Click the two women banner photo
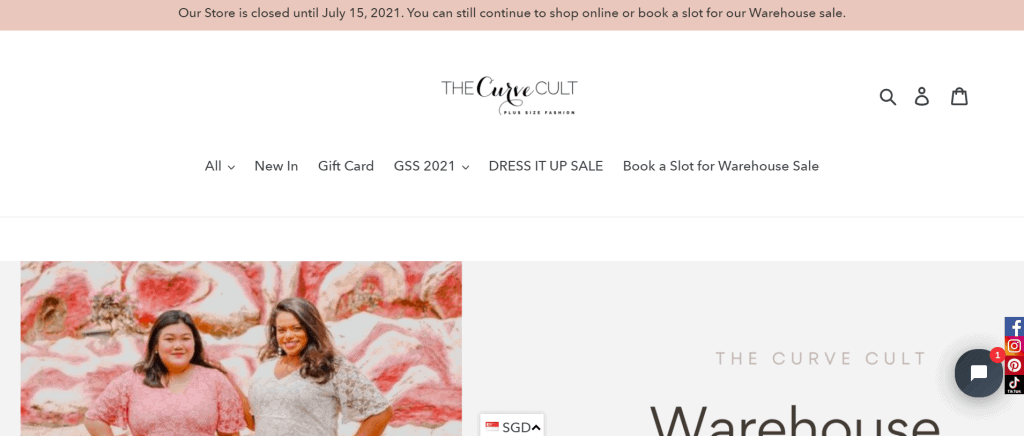 tap(241, 349)
